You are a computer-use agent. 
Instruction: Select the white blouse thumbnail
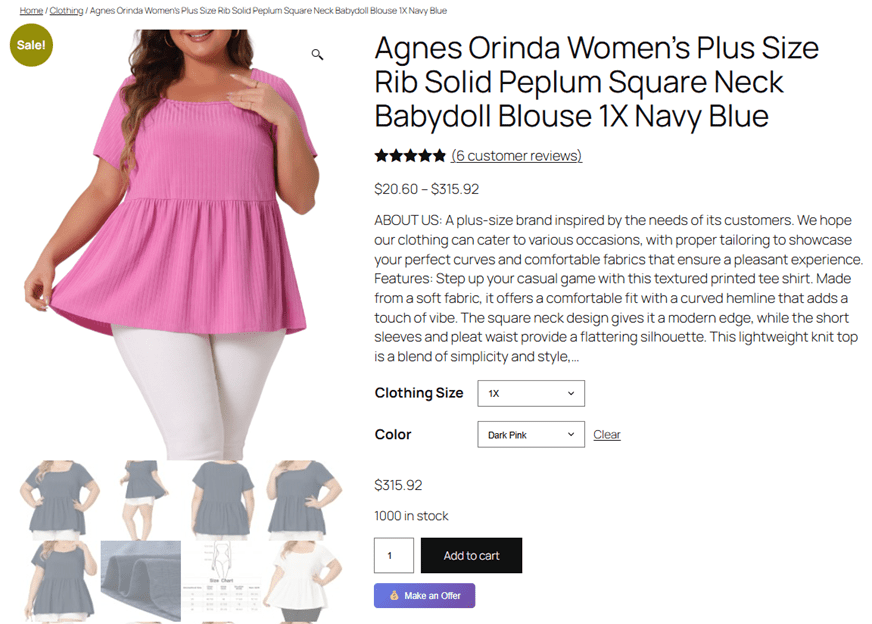pos(302,581)
